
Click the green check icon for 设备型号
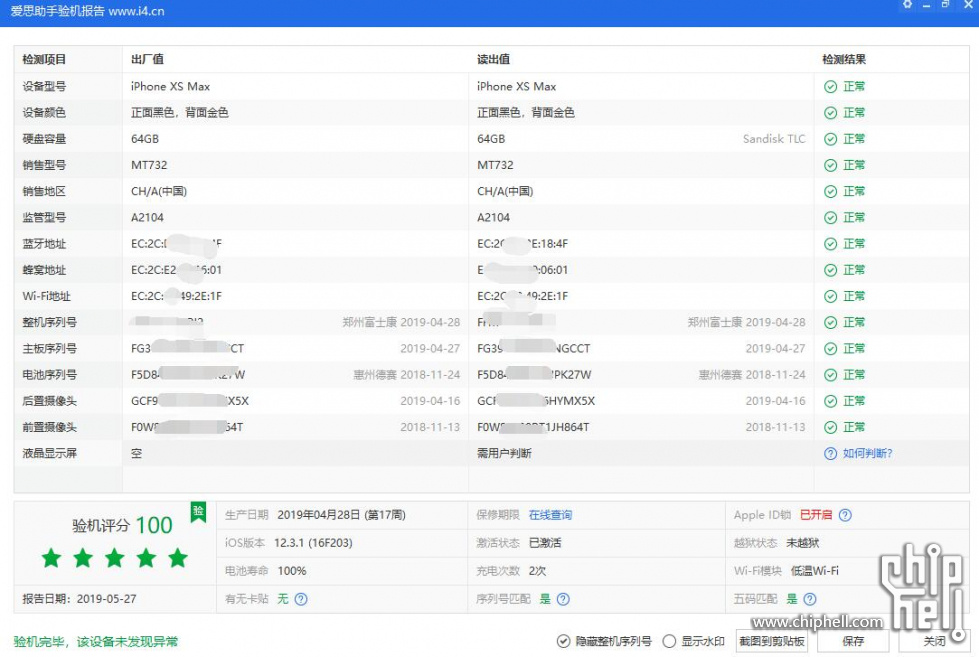pyautogui.click(x=830, y=87)
